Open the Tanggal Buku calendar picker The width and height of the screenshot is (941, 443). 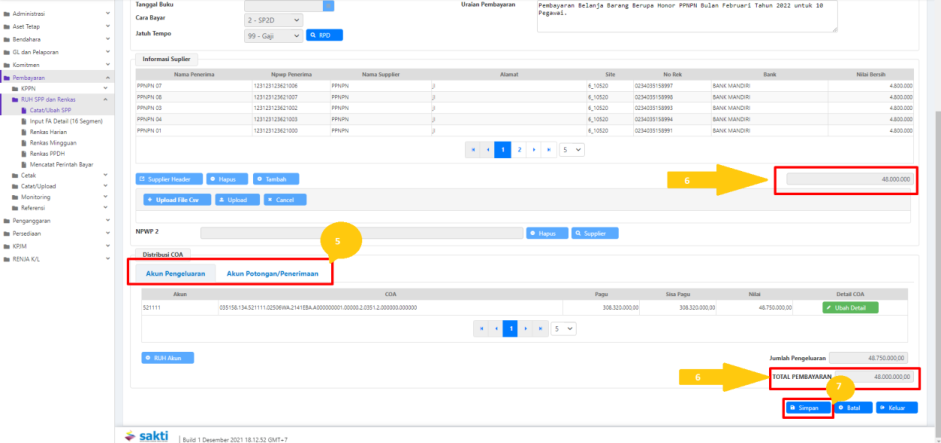coord(328,5)
